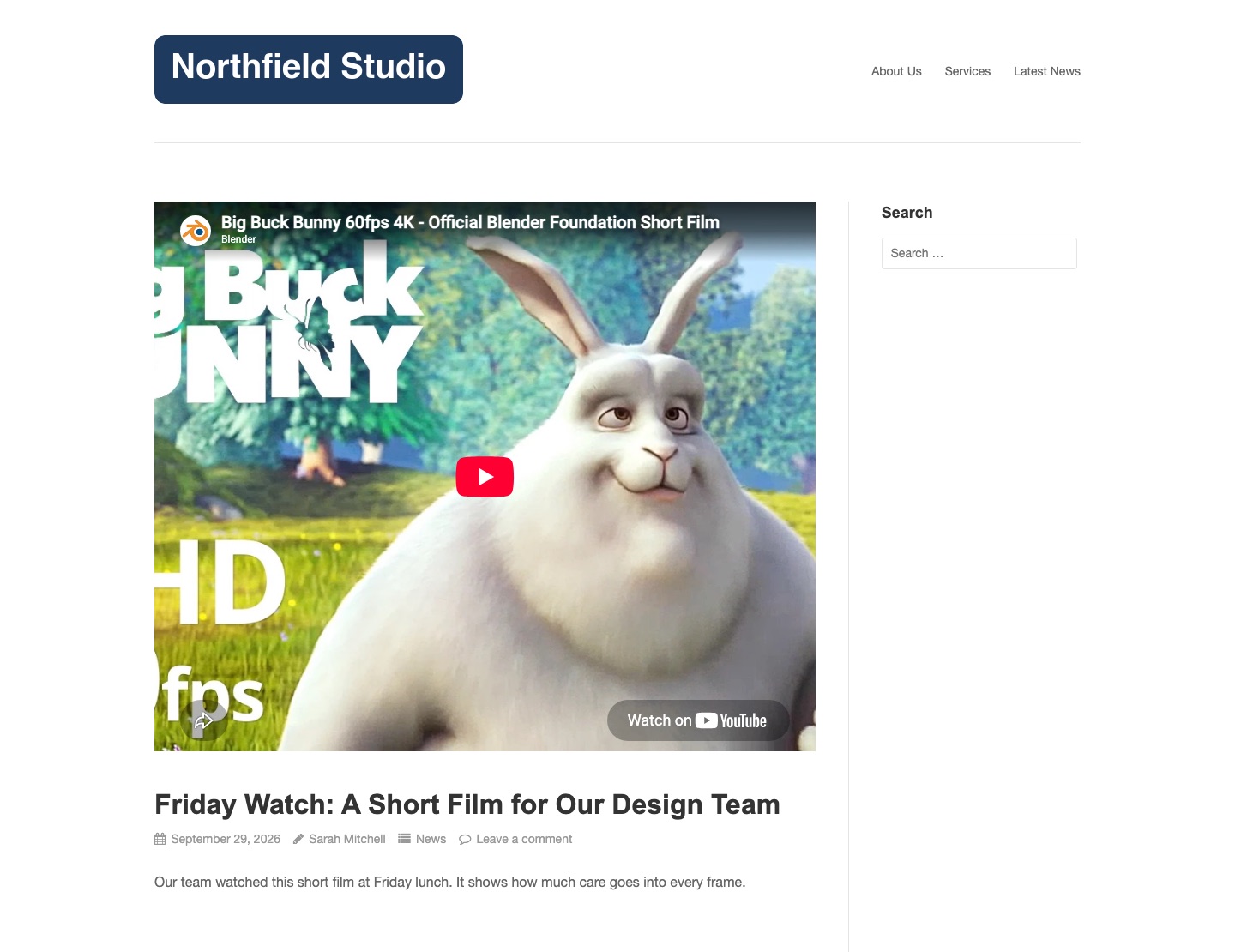Open the Leave a comment link
This screenshot has width=1235, height=952.
pos(524,839)
